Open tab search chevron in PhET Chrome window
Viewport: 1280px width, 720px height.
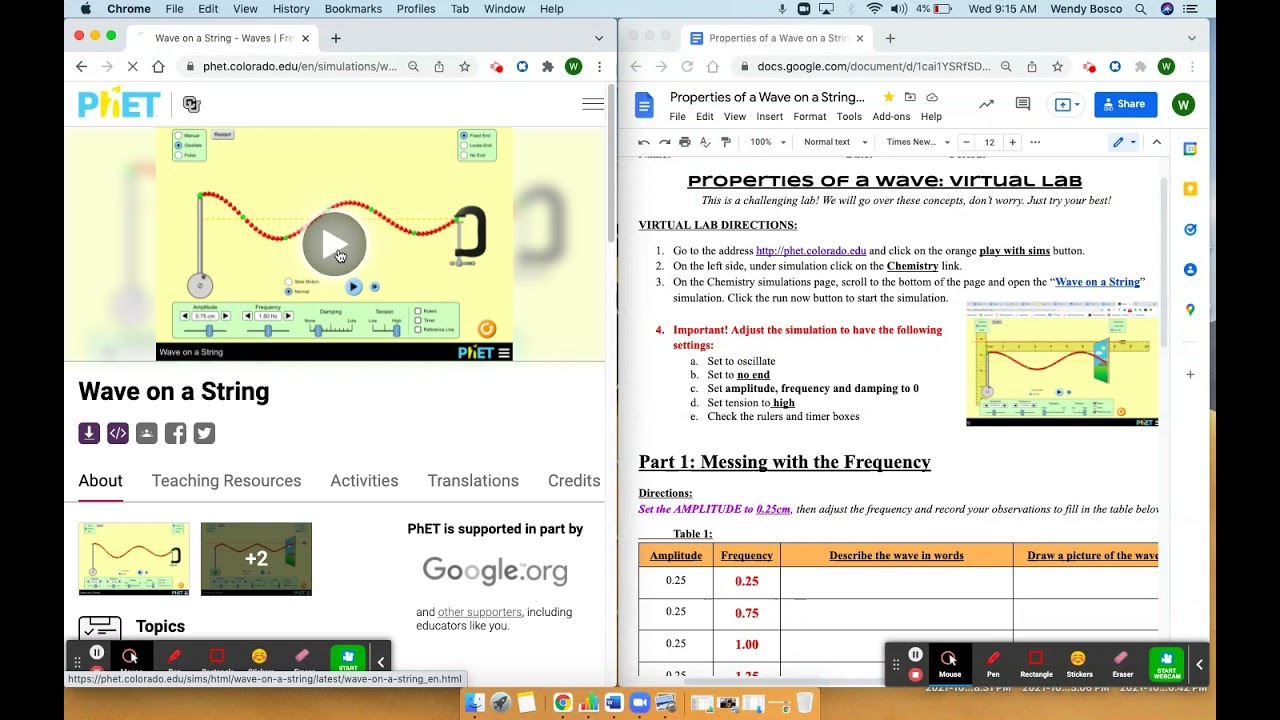[x=599, y=38]
